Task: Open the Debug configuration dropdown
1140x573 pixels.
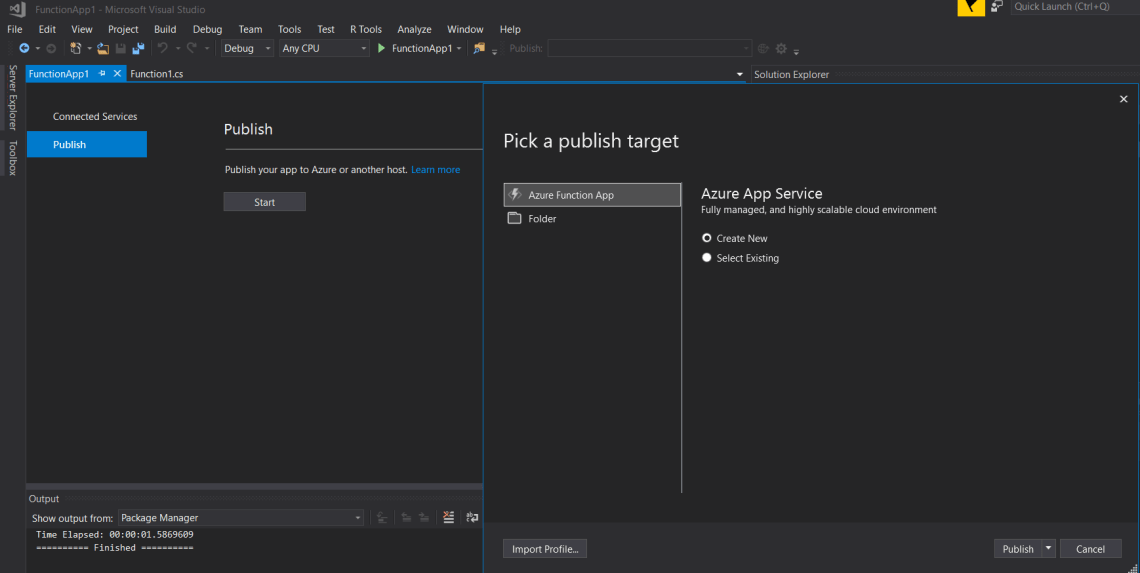Action: 247,48
